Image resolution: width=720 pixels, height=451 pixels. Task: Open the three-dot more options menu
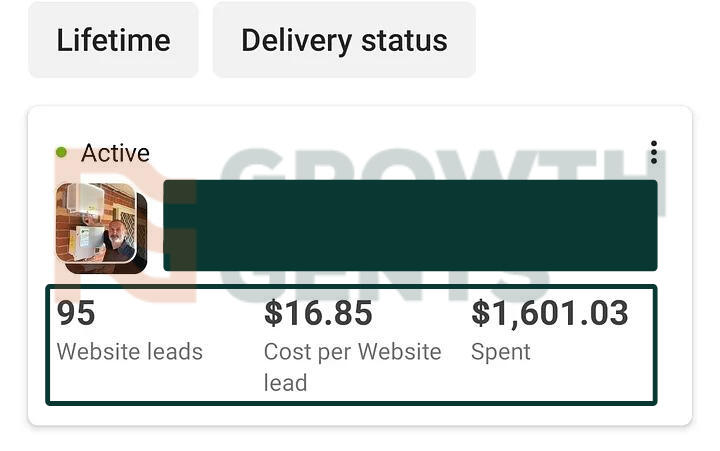(x=653, y=153)
